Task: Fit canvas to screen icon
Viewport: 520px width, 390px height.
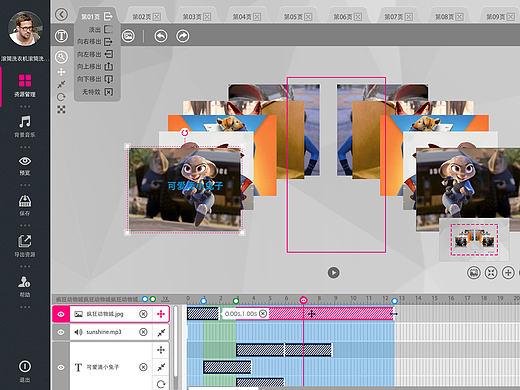Action: click(491, 273)
